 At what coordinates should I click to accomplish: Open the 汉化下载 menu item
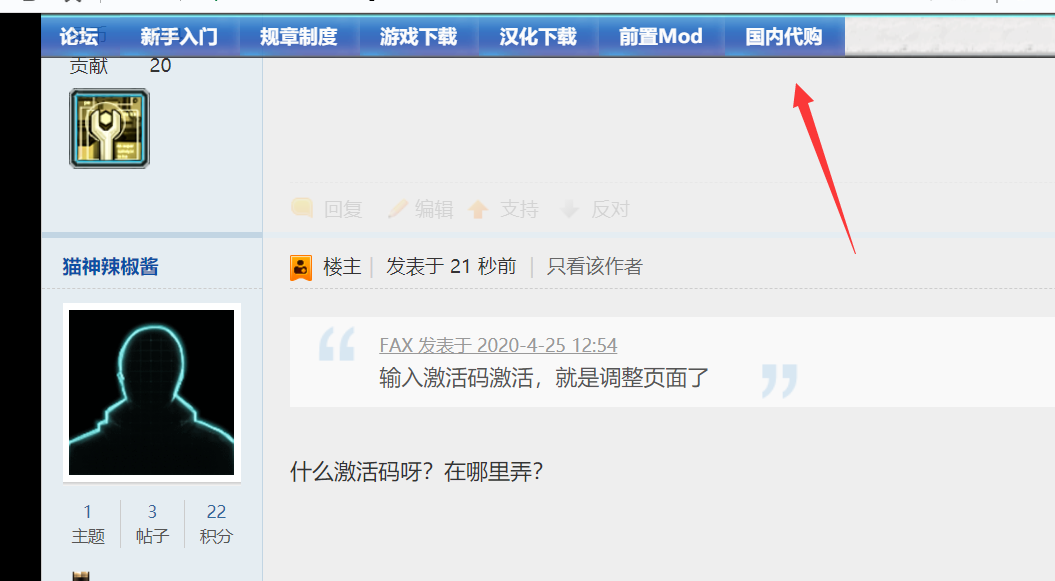538,36
